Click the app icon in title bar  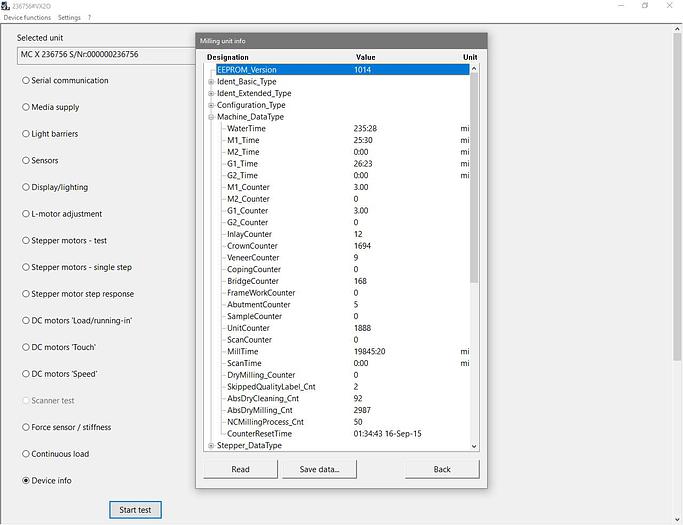click(5, 5)
